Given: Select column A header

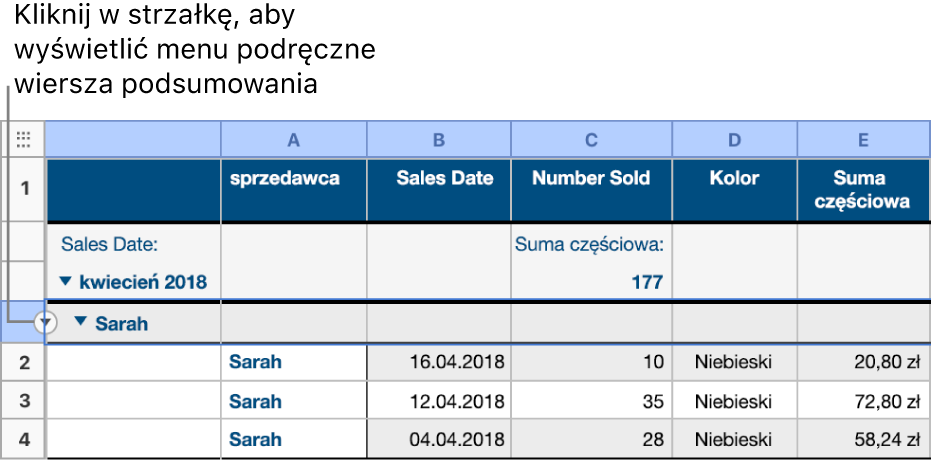Looking at the screenshot, I should coord(294,139).
